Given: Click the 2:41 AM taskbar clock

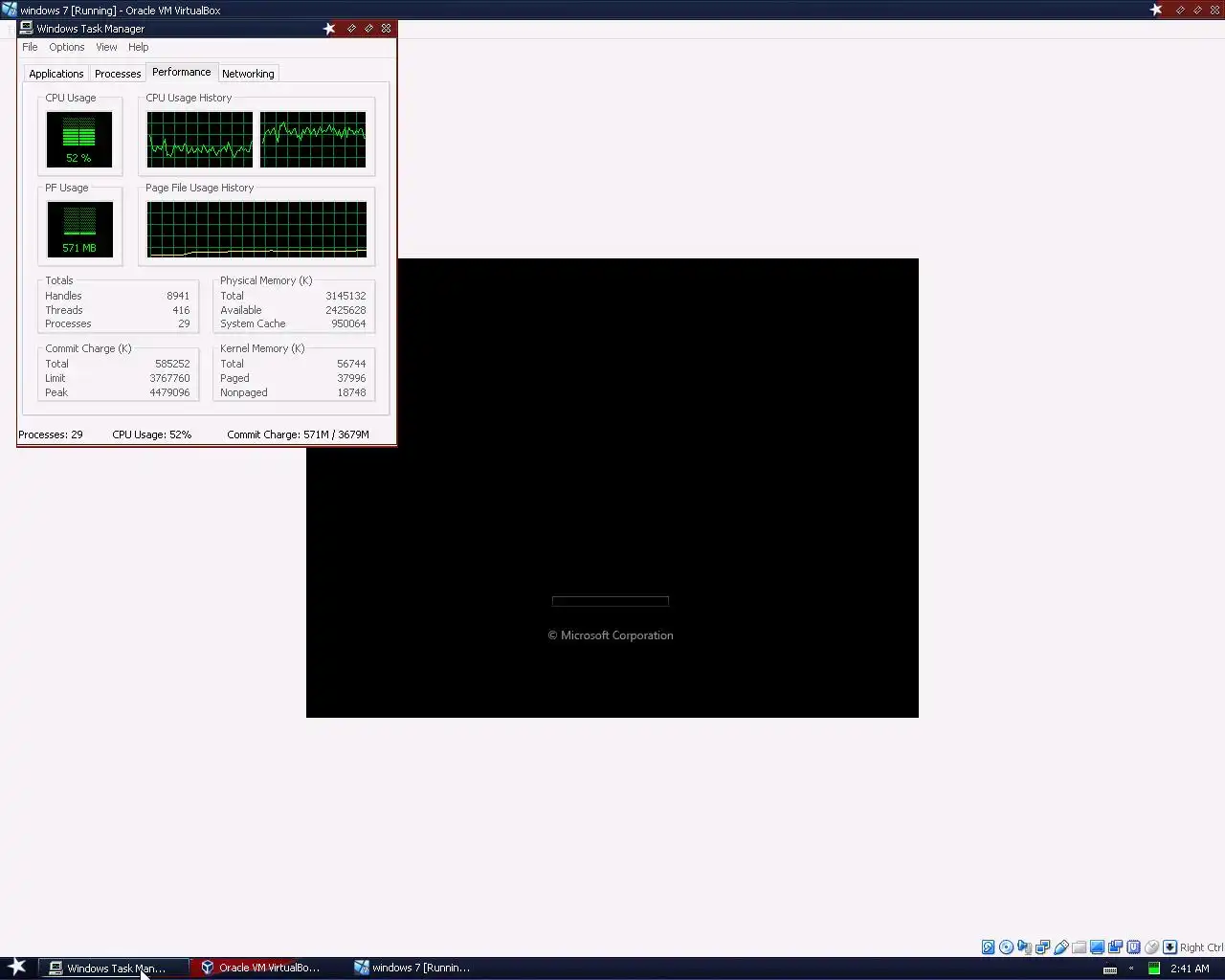Looking at the screenshot, I should click(1190, 969).
